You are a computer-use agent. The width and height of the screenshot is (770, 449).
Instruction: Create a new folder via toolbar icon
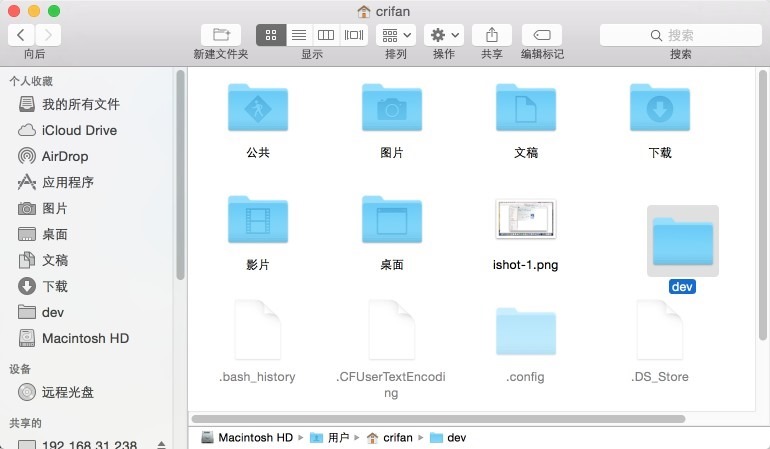click(221, 35)
